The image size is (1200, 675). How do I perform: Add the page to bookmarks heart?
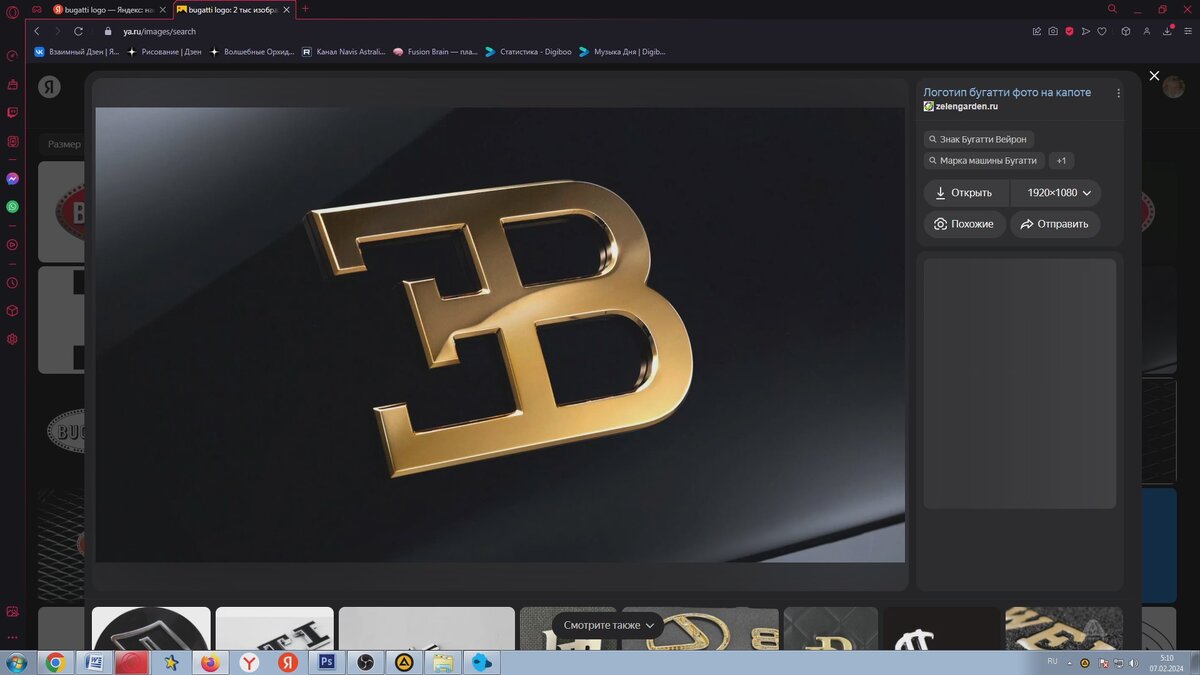[1102, 31]
